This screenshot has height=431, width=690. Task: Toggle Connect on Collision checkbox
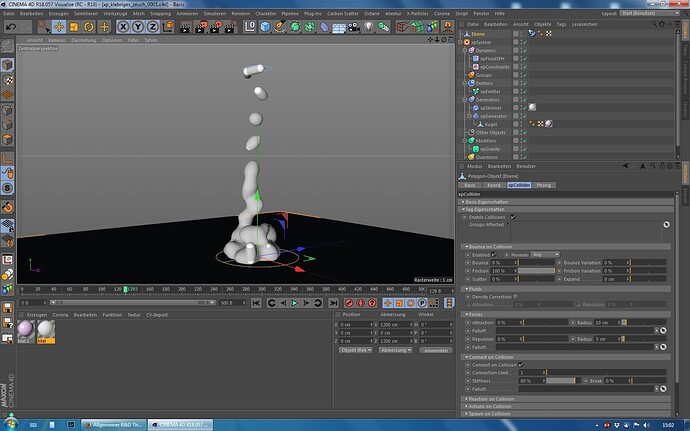click(x=521, y=365)
